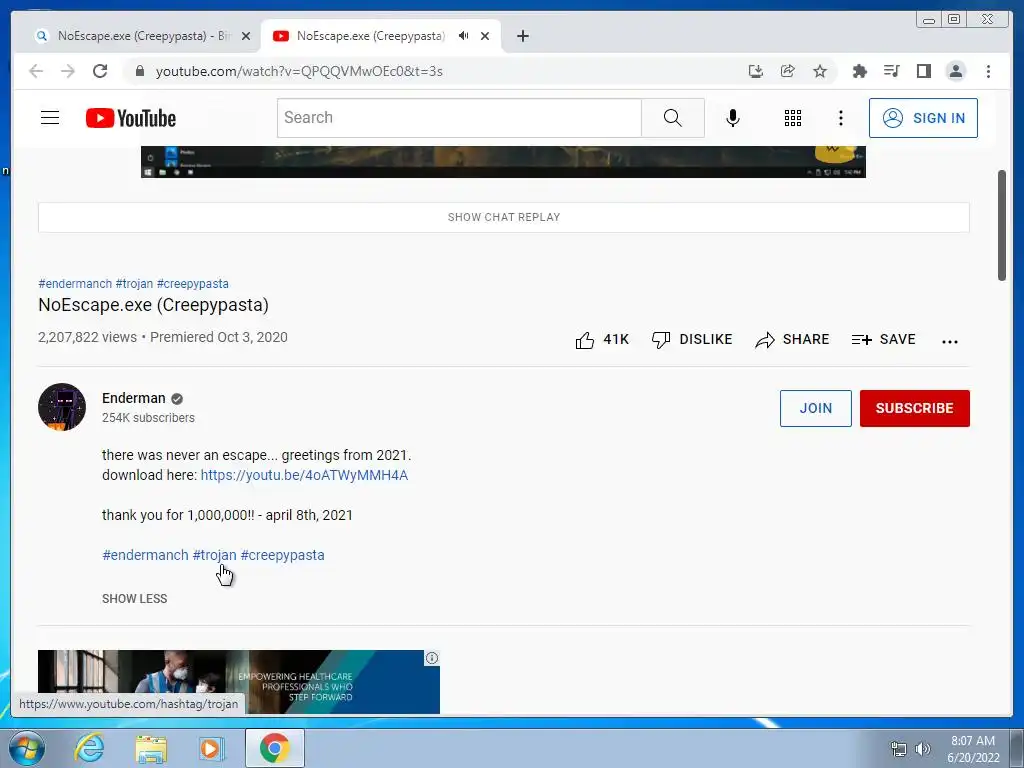Open the youtu.be/4oATWyMMH4A download link

304,475
